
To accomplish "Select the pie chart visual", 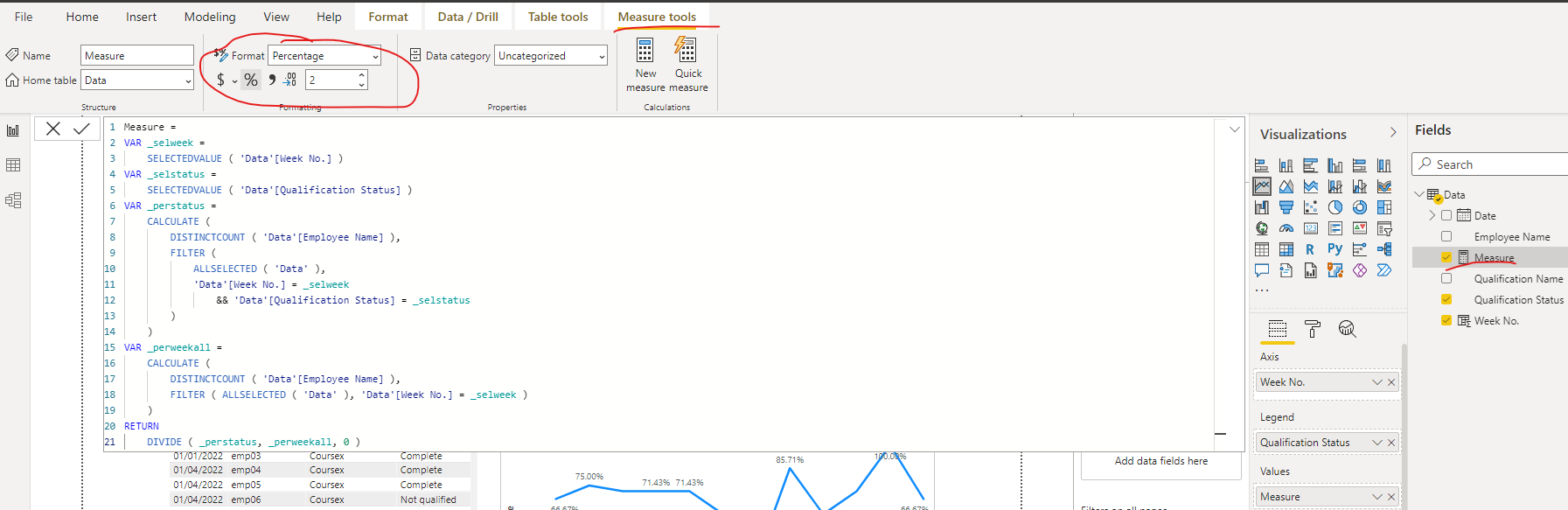I will 1335,207.
